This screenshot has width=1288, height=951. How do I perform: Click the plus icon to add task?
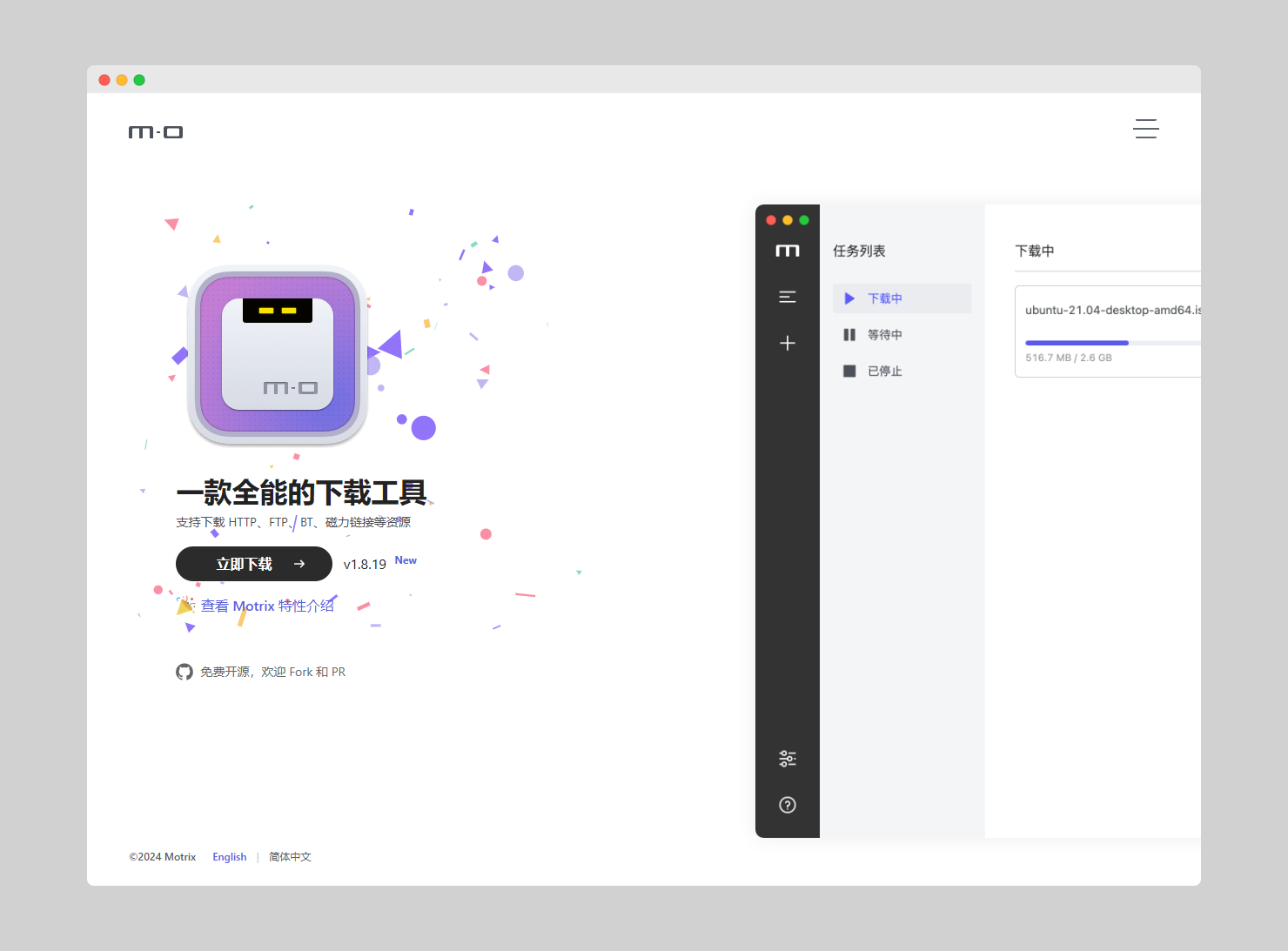point(787,343)
